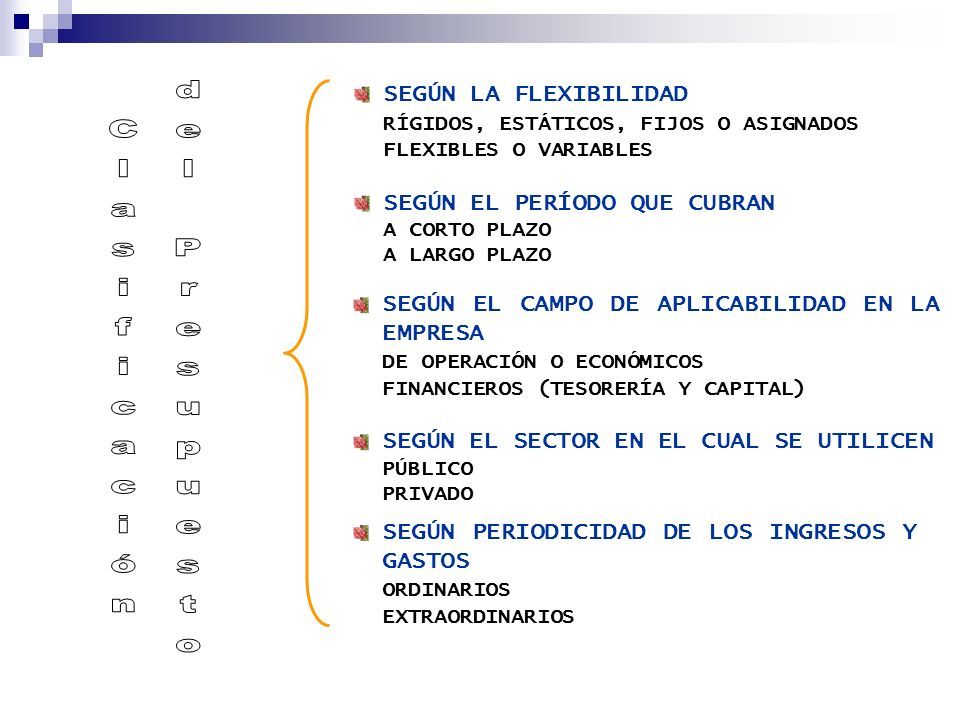Select the heading SEGÚN EL PERÍODO QUE CUBRAN
This screenshot has width=960, height=720.
point(579,203)
